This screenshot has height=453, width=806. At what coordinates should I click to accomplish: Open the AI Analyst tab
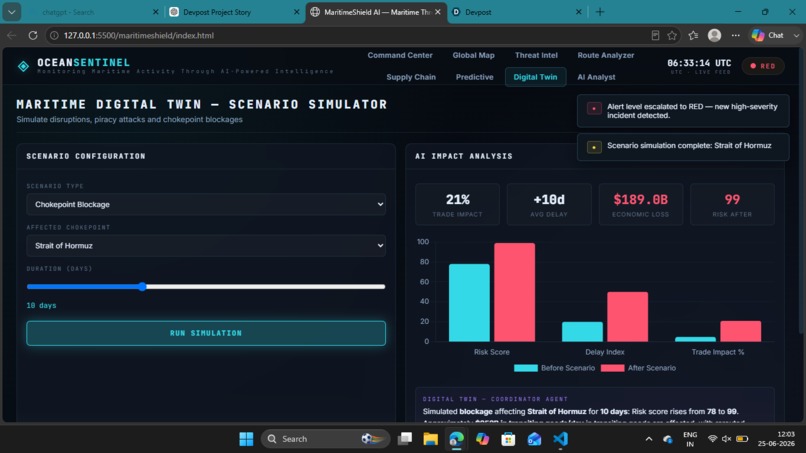(x=596, y=77)
